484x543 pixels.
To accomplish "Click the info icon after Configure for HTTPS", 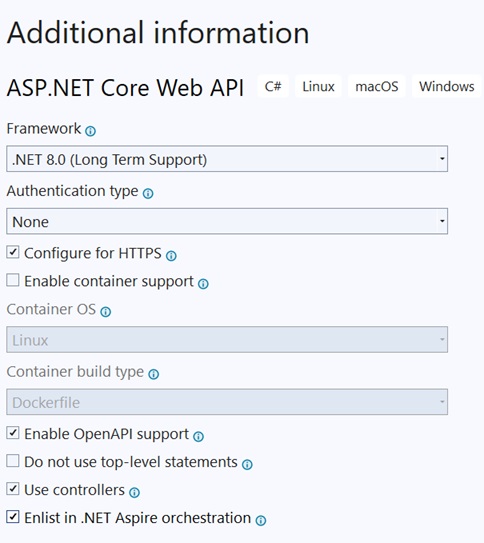I will (171, 256).
